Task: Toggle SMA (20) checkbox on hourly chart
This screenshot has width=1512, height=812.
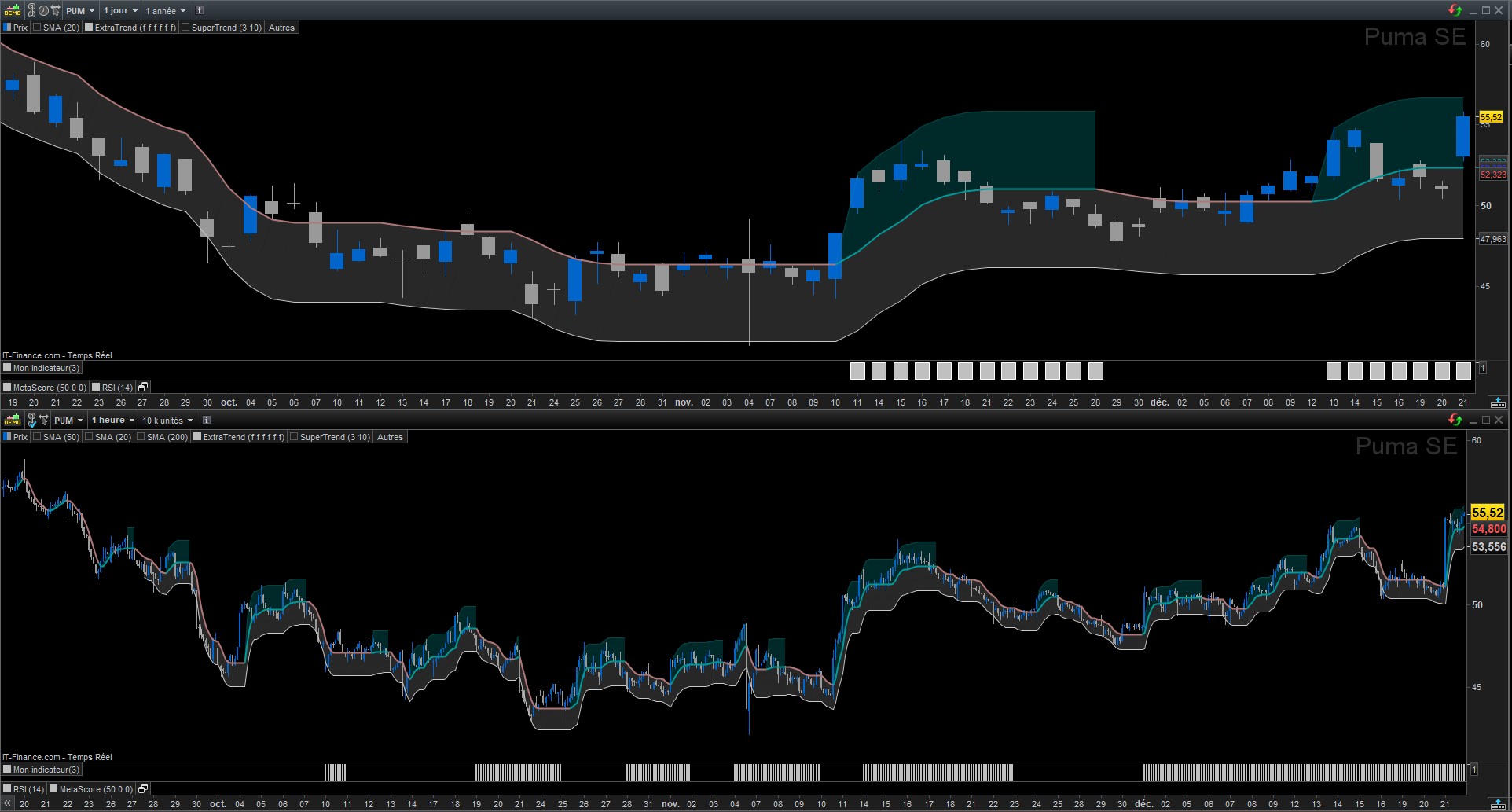Action: coord(89,437)
